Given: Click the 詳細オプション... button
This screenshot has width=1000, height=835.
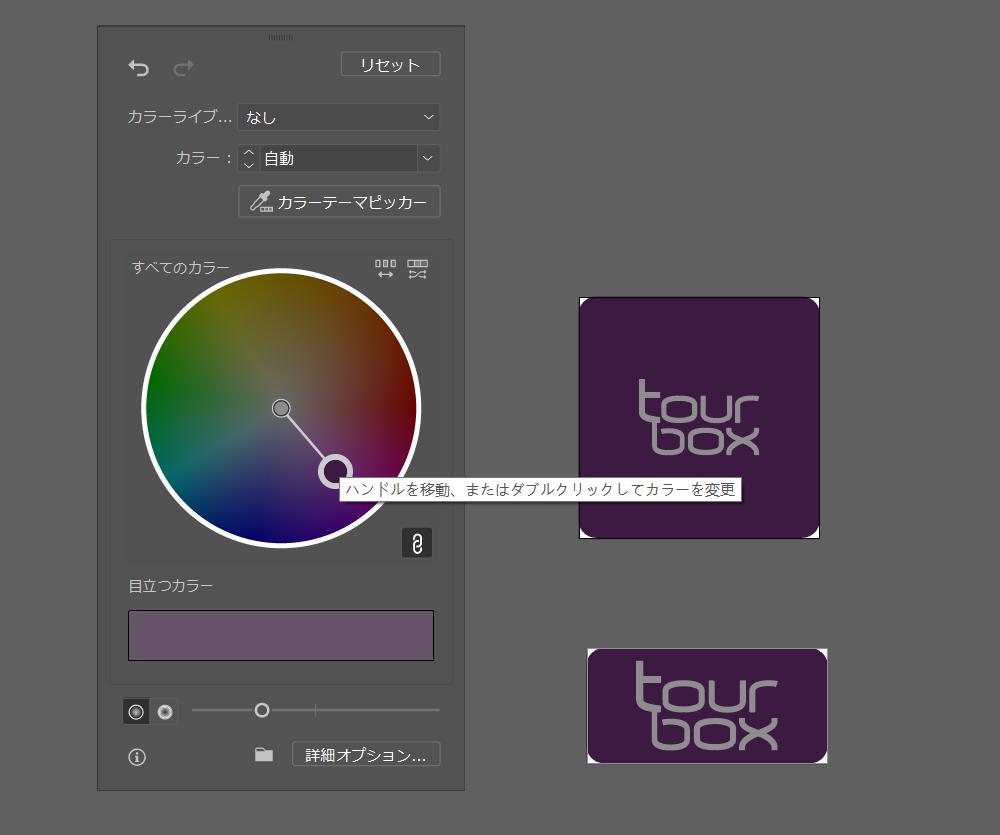Looking at the screenshot, I should [x=366, y=755].
